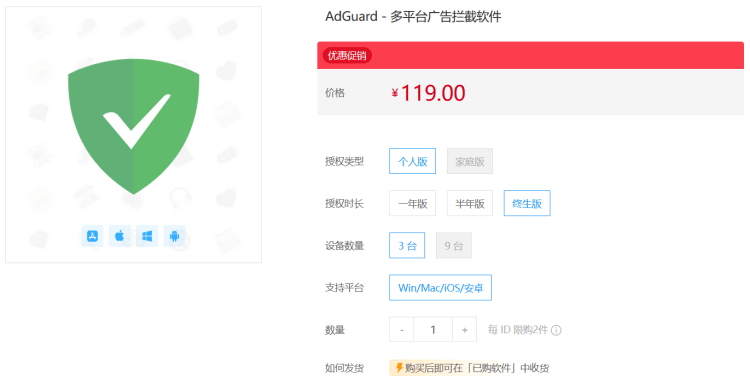Select the 3 台 device count
Image resolution: width=750 pixels, height=383 pixels.
[407, 245]
